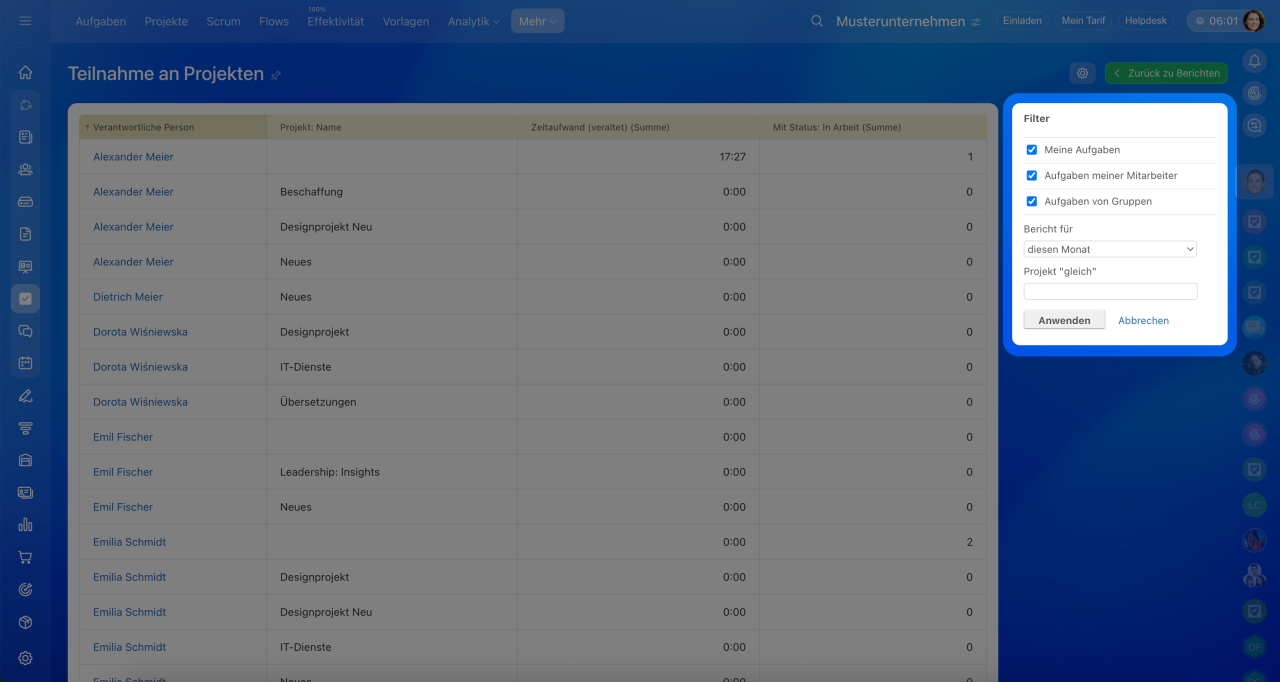
Task: Open the LC avatar in right panel
Action: pos(1254,505)
